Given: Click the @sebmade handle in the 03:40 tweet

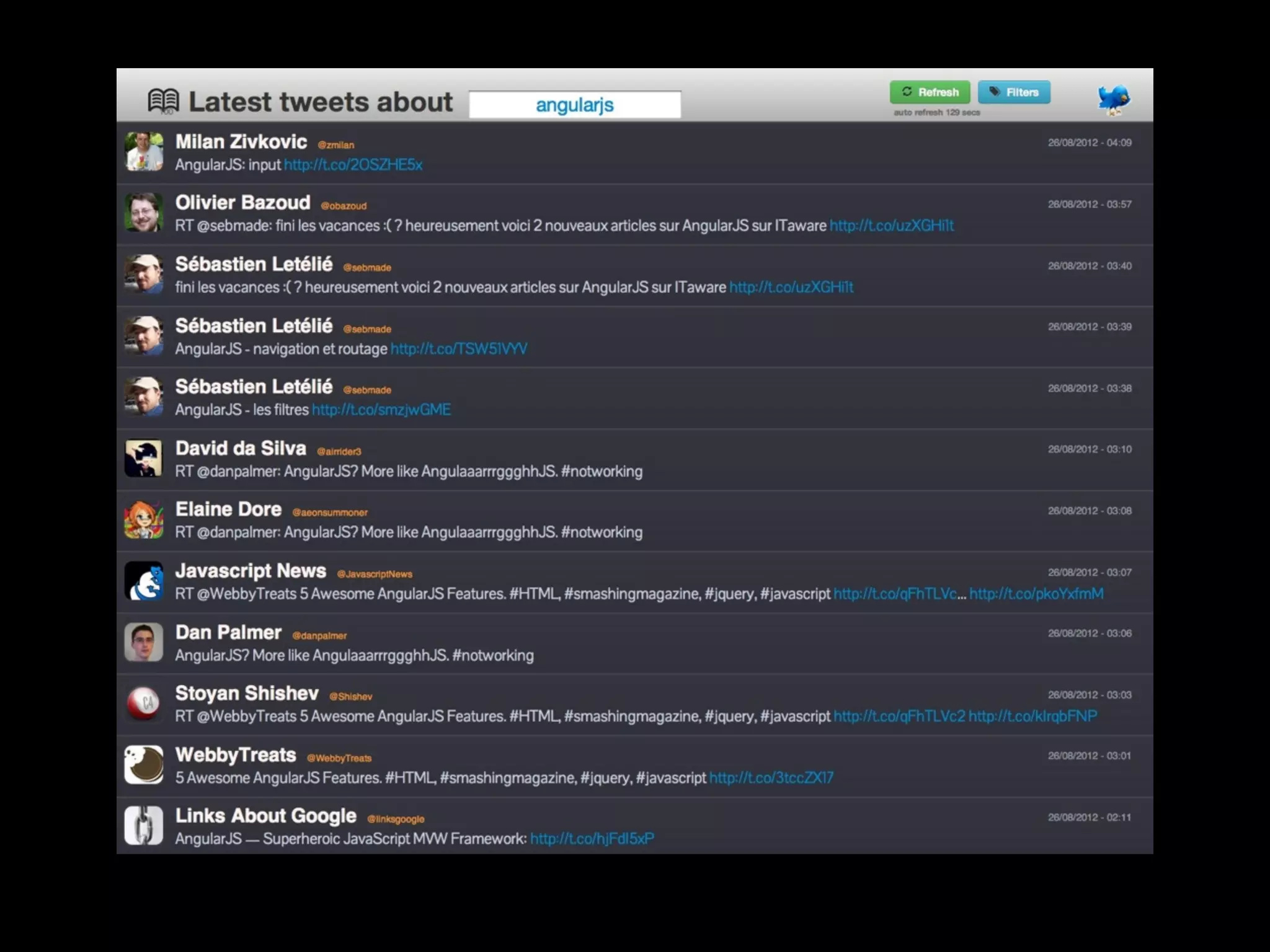Looking at the screenshot, I should pos(367,268).
